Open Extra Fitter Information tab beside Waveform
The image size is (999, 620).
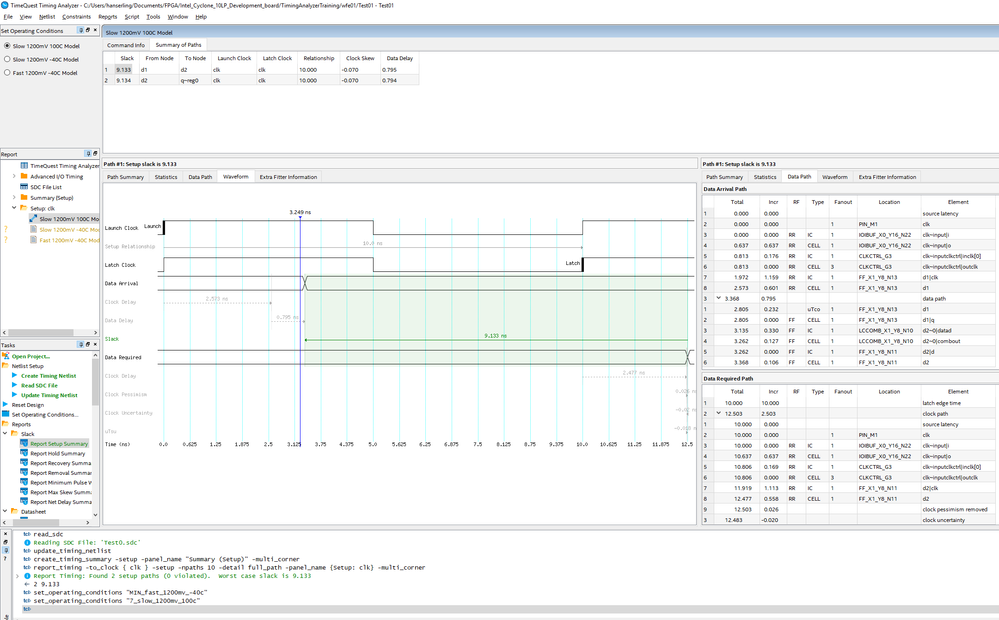click(x=288, y=177)
